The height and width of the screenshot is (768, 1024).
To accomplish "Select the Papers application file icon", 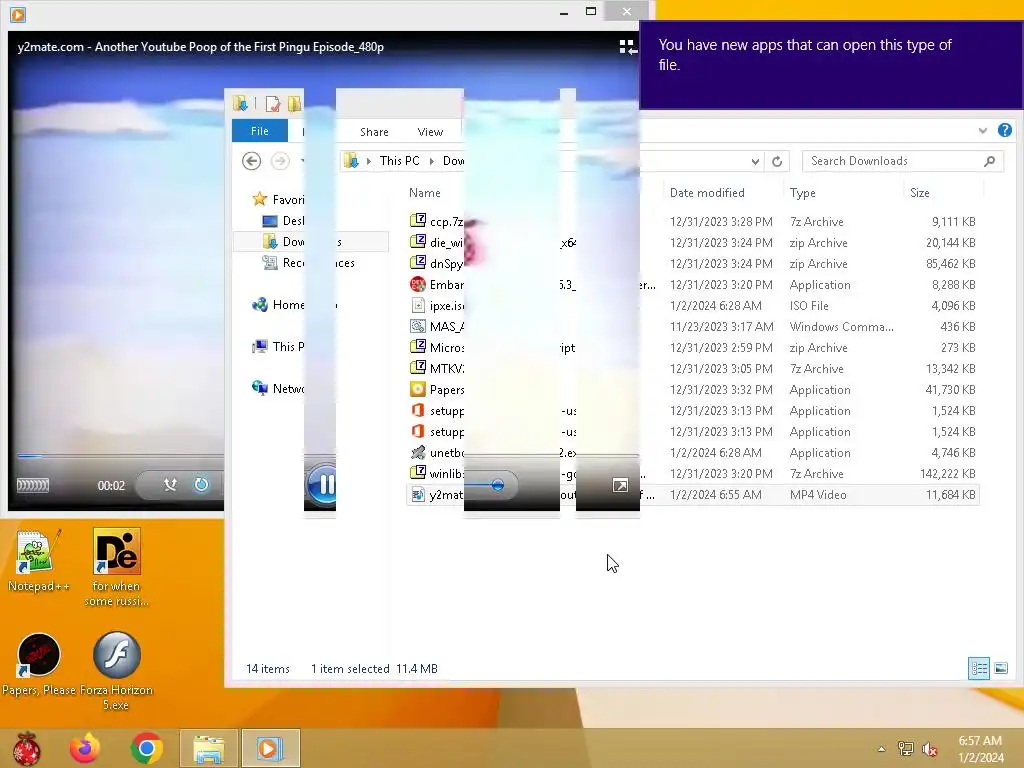I will click(418, 389).
